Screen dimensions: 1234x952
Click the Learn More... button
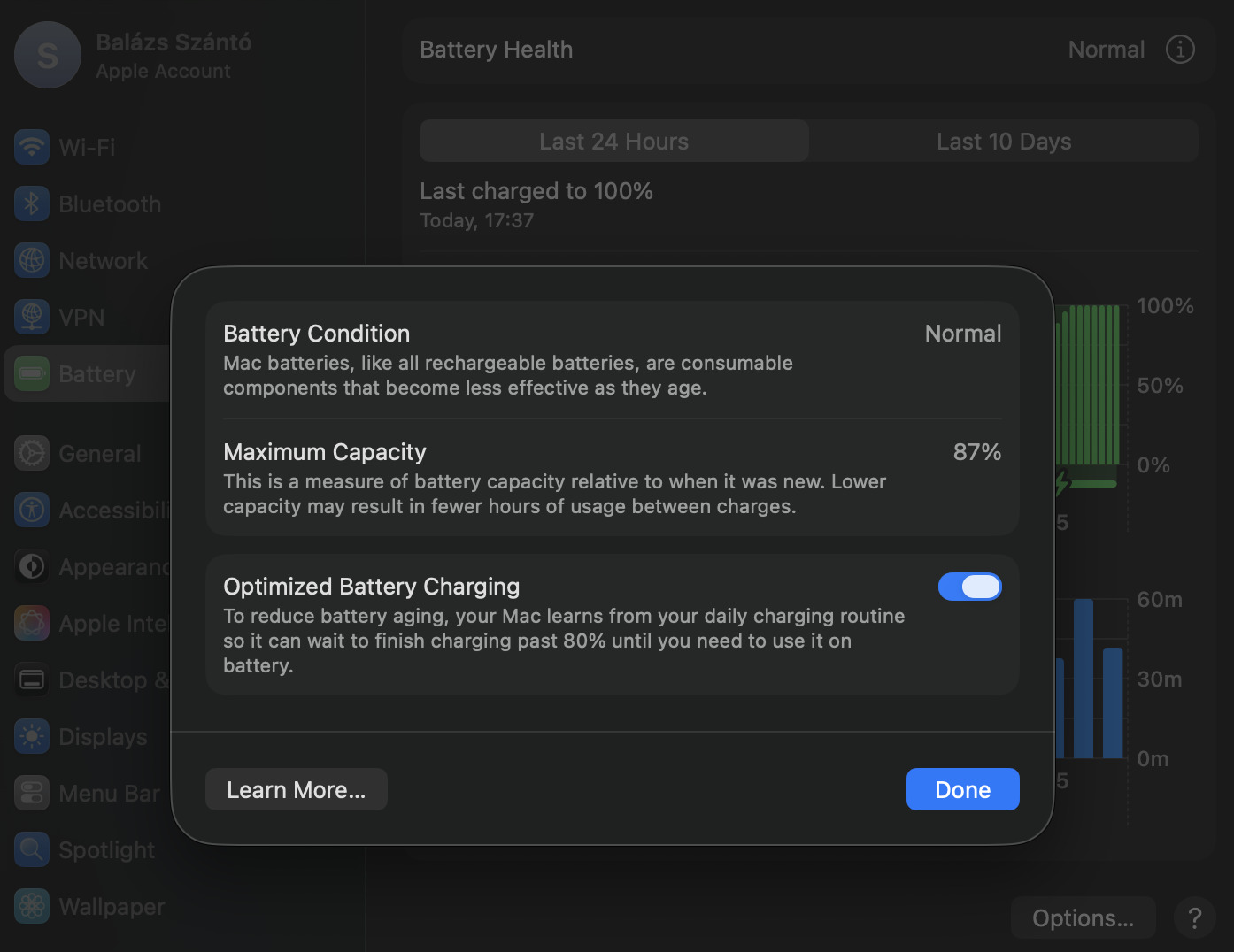point(296,789)
